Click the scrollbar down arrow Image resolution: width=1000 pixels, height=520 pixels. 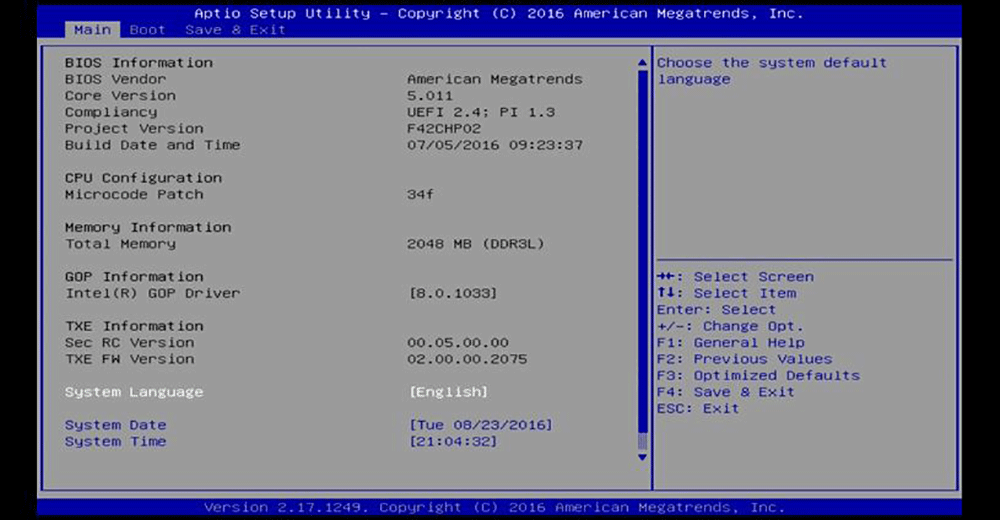tap(642, 457)
